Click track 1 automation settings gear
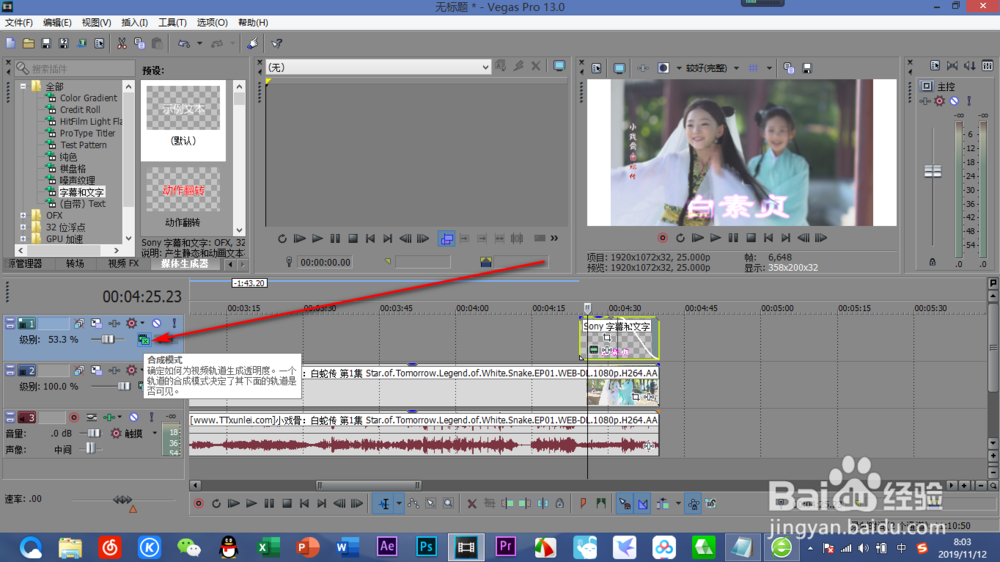 (x=131, y=323)
